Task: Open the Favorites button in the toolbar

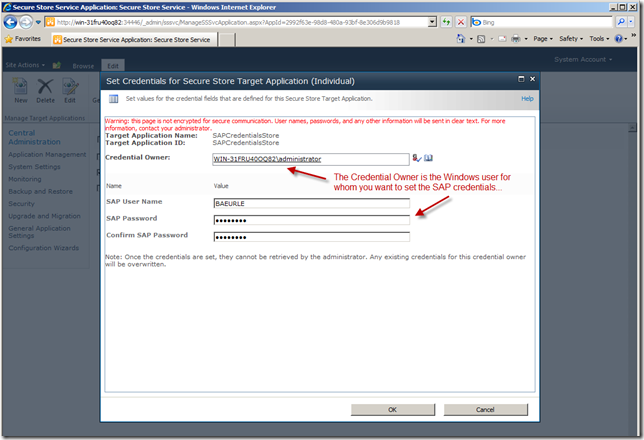Action: pyautogui.click(x=23, y=39)
